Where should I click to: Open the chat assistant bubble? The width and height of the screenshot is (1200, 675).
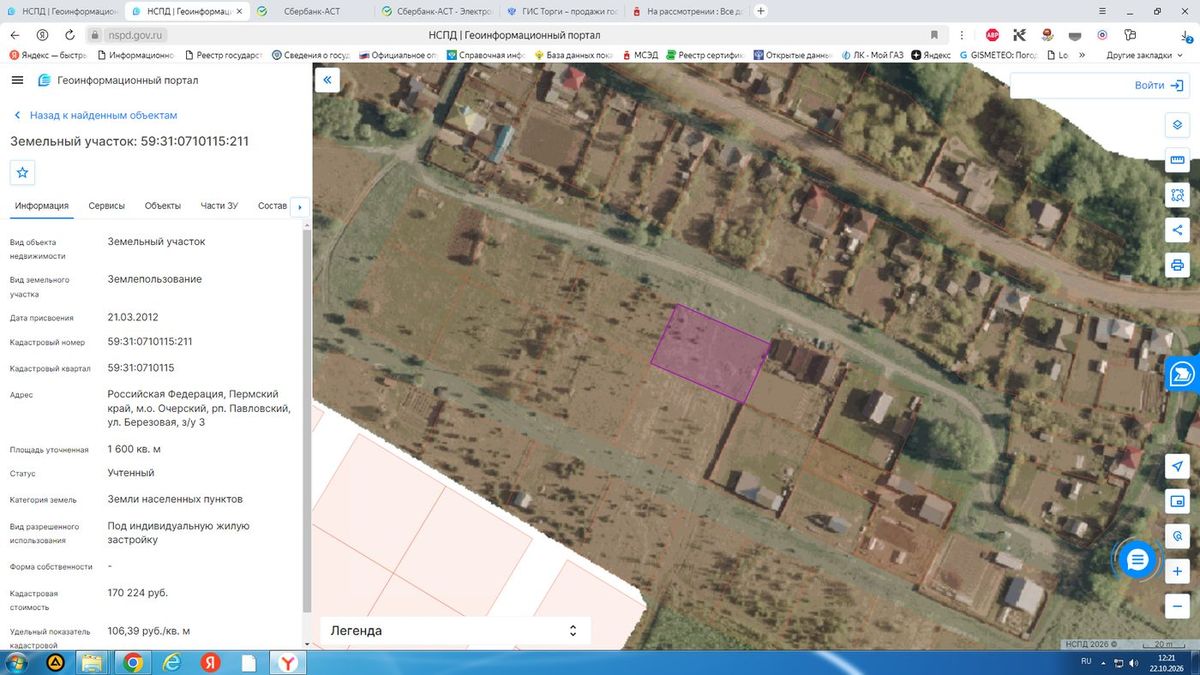tap(1137, 559)
